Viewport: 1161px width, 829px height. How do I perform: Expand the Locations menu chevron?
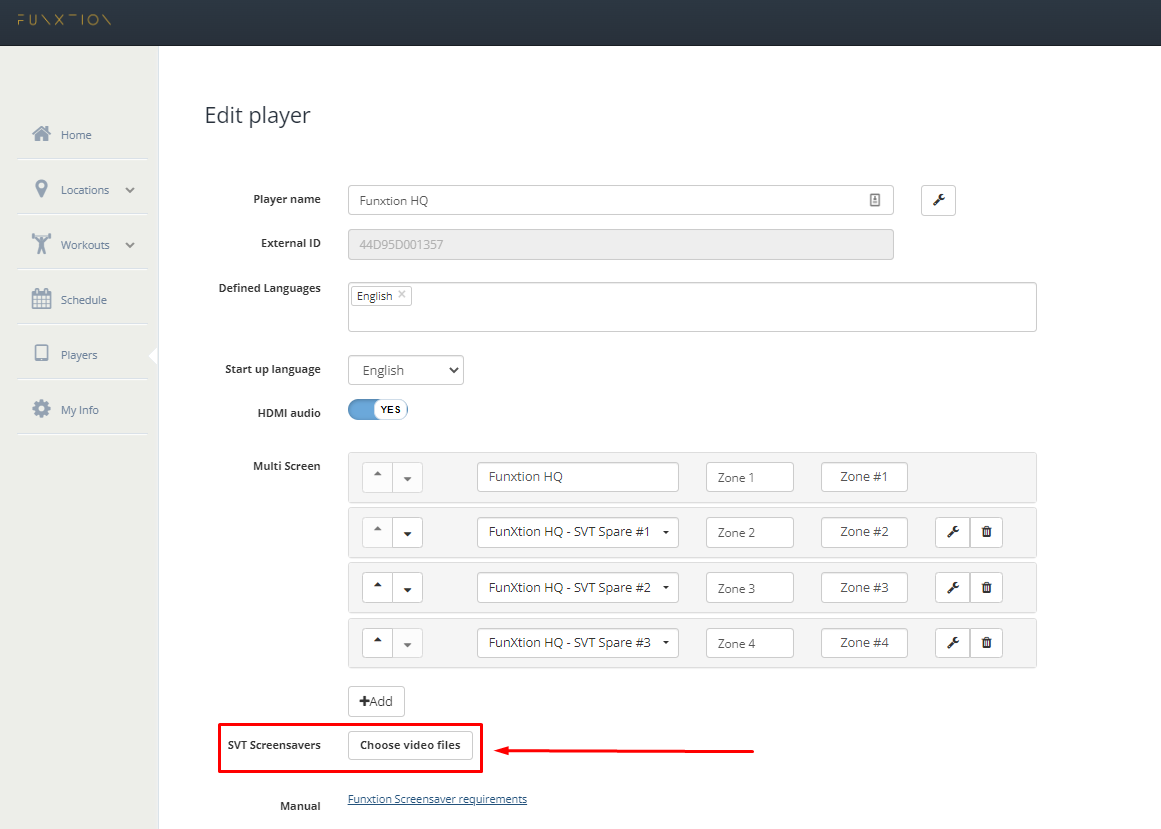(x=130, y=190)
